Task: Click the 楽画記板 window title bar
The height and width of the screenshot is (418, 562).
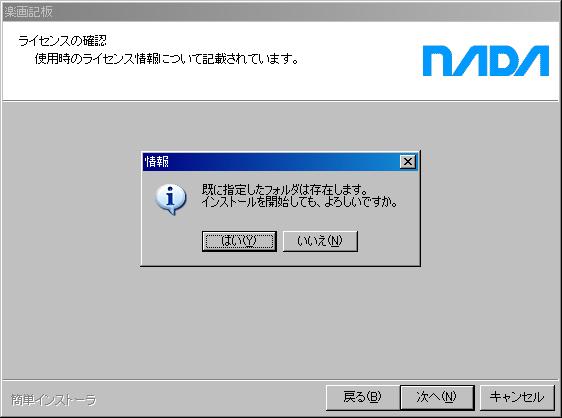Action: tap(281, 12)
